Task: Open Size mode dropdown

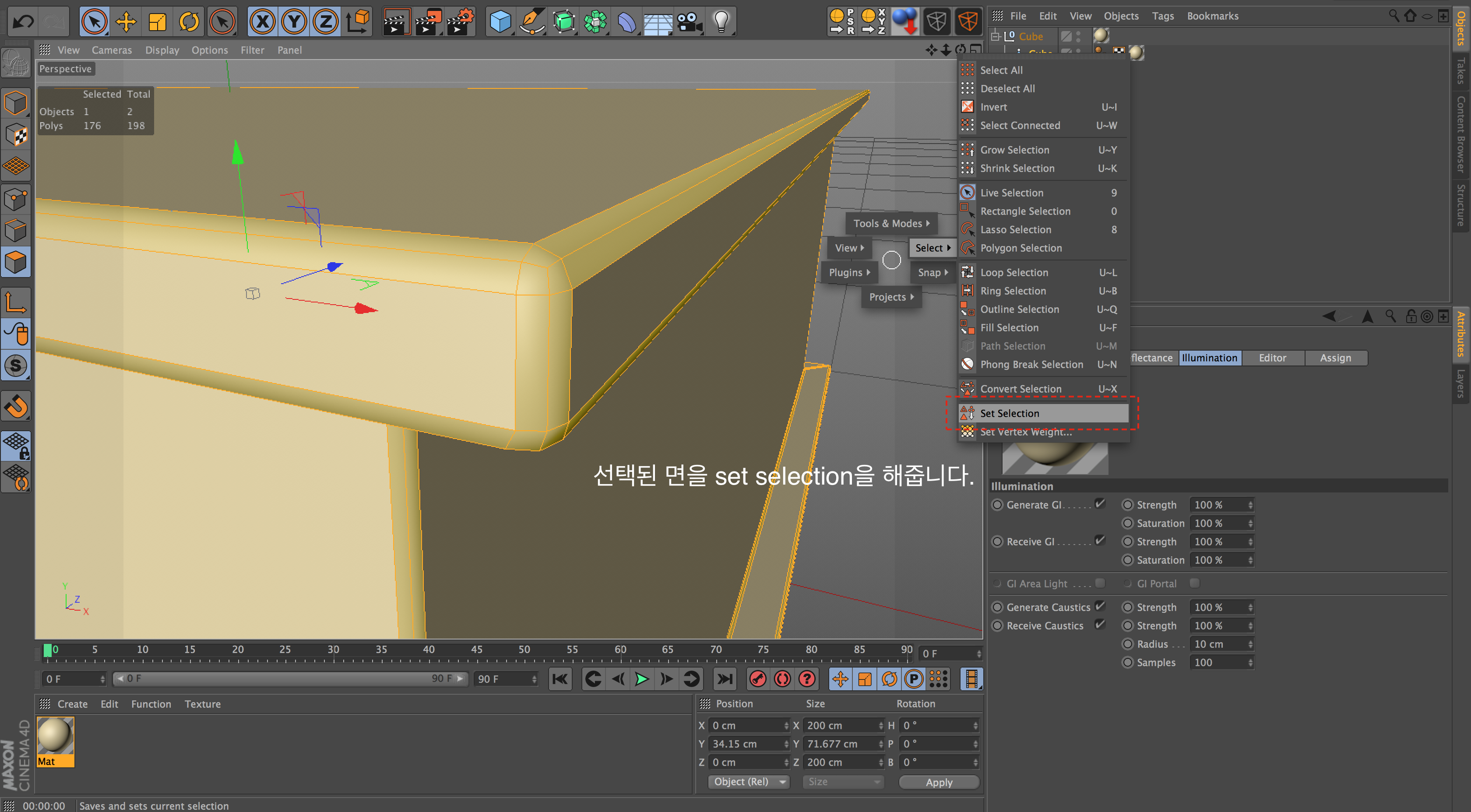Action: coord(843,782)
